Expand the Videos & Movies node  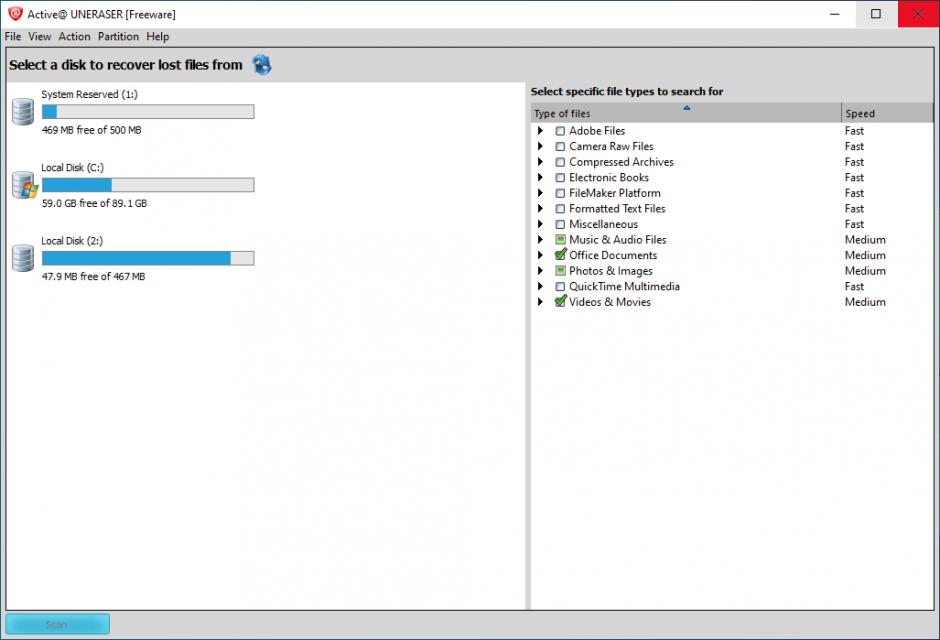(540, 302)
